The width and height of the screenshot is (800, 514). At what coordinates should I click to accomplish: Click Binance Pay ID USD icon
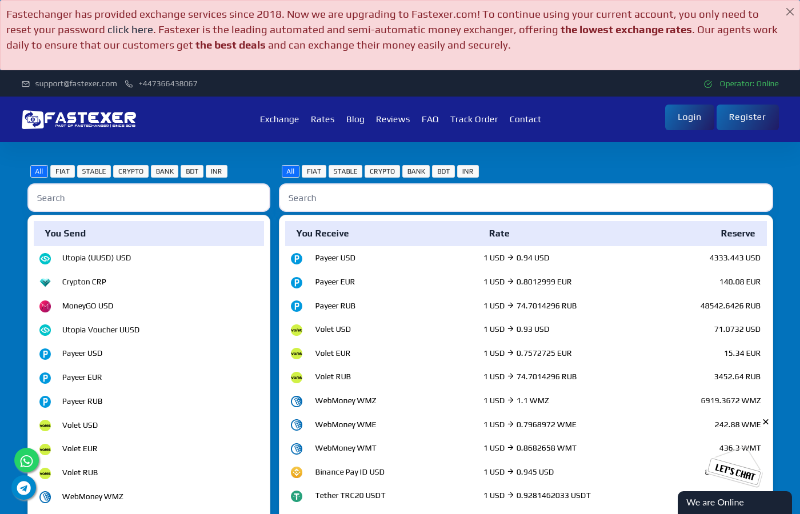(297, 472)
